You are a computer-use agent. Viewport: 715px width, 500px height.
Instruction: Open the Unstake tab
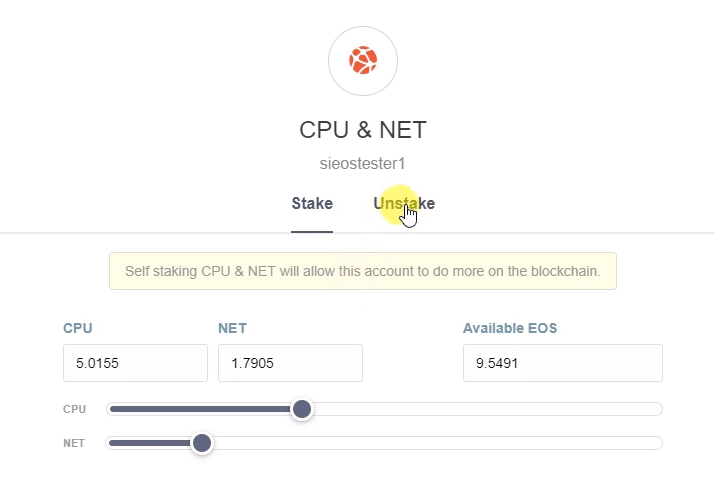pyautogui.click(x=404, y=204)
